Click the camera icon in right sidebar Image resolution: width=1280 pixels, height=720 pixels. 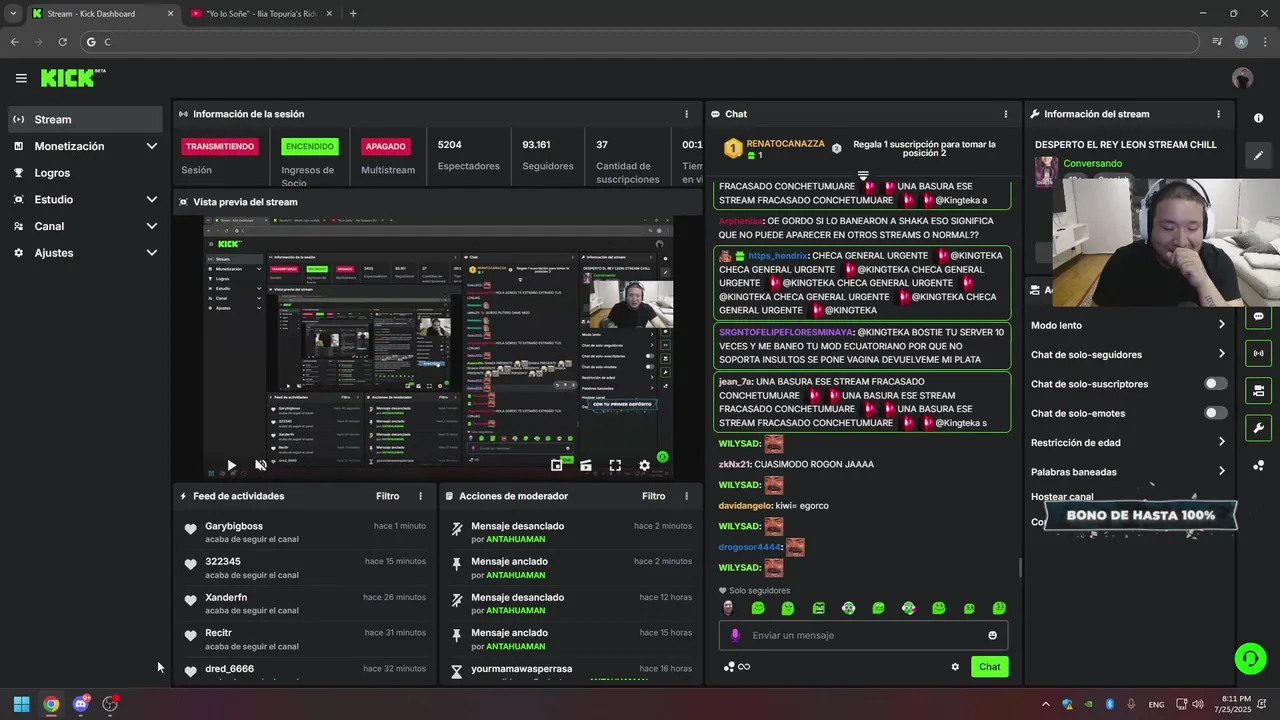tap(1258, 390)
